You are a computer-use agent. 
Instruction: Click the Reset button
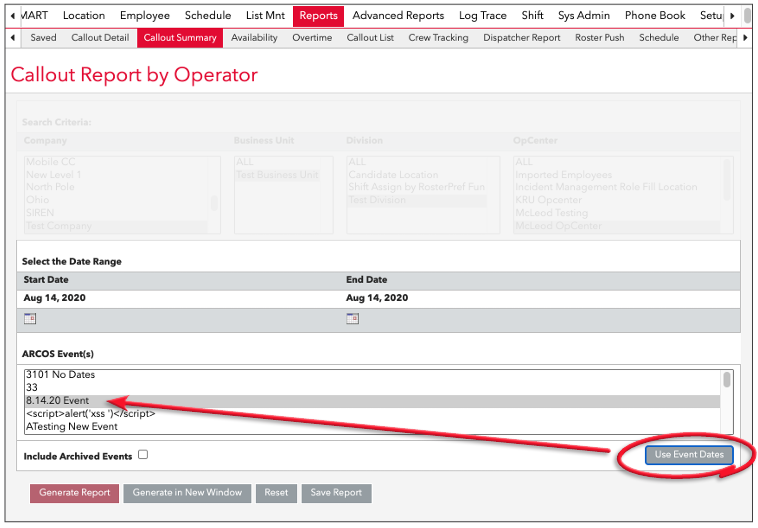[x=276, y=493]
